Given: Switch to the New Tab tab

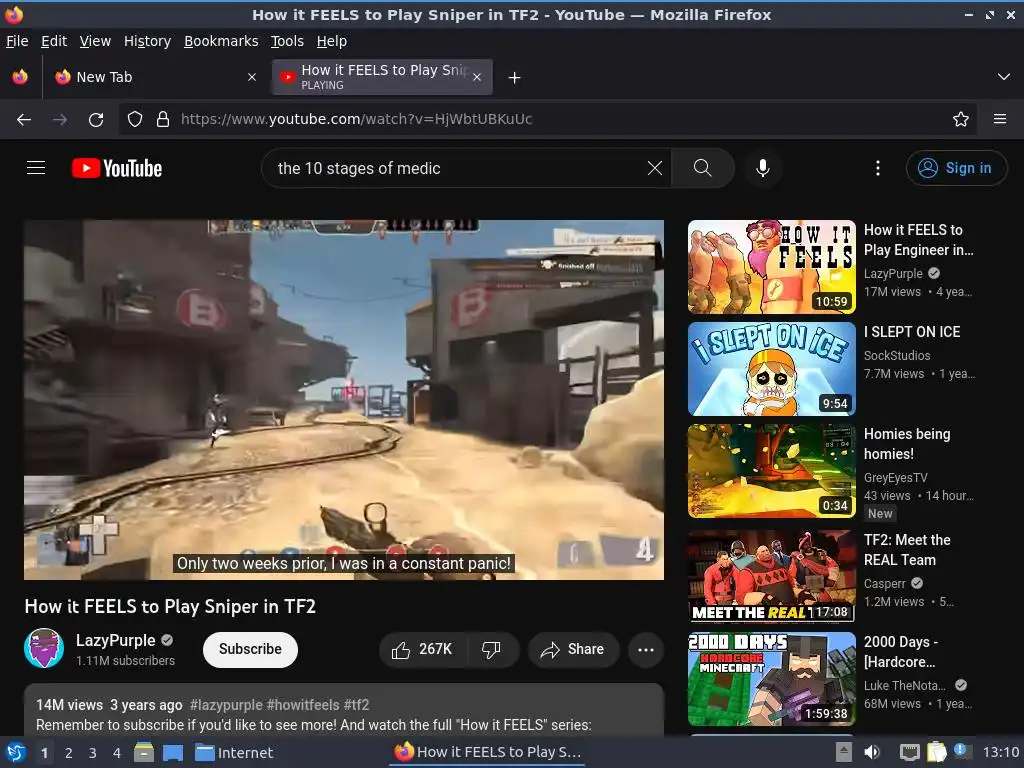Looking at the screenshot, I should click(155, 77).
